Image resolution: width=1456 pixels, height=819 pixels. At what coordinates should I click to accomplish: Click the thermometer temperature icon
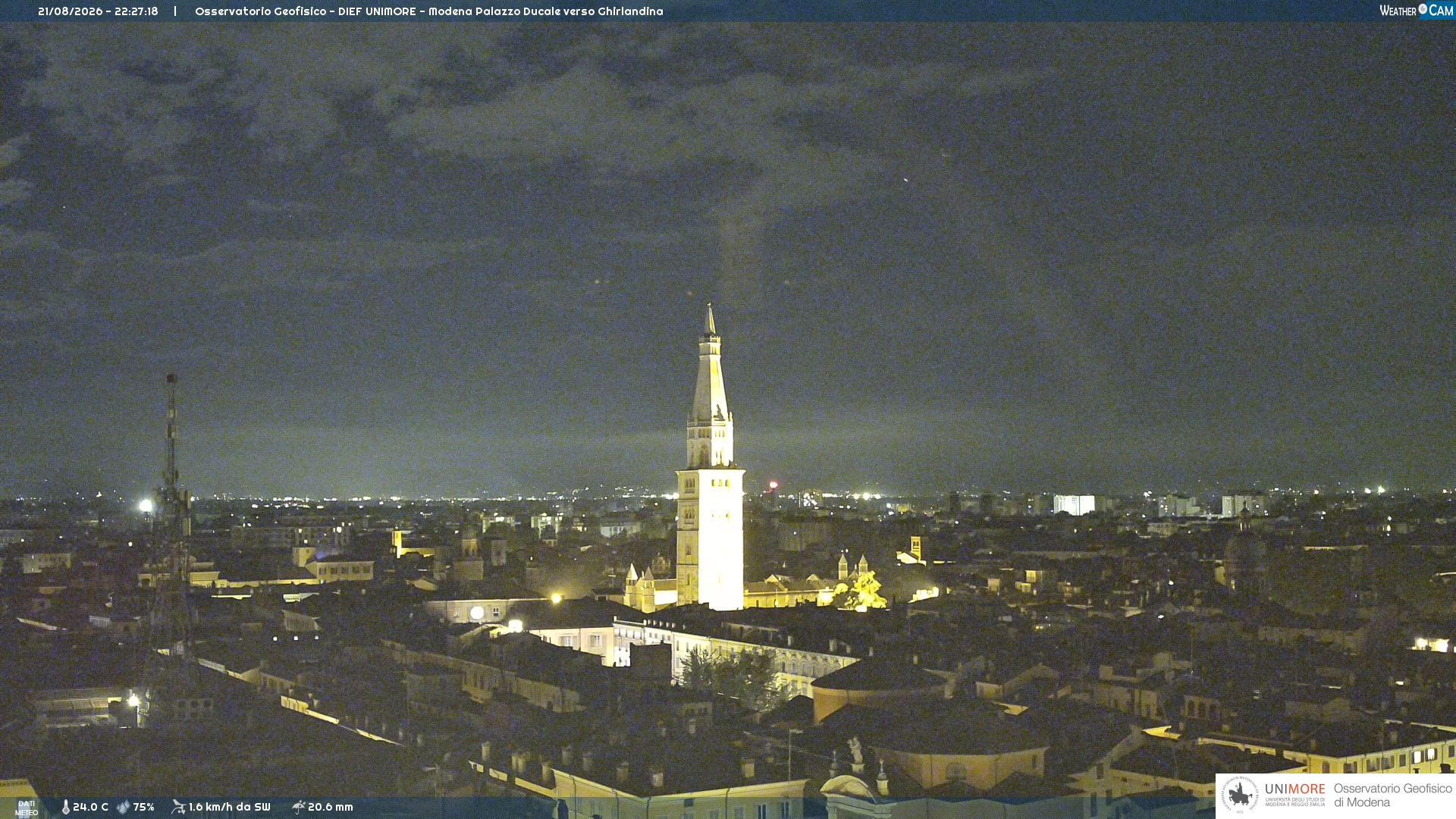(65, 808)
